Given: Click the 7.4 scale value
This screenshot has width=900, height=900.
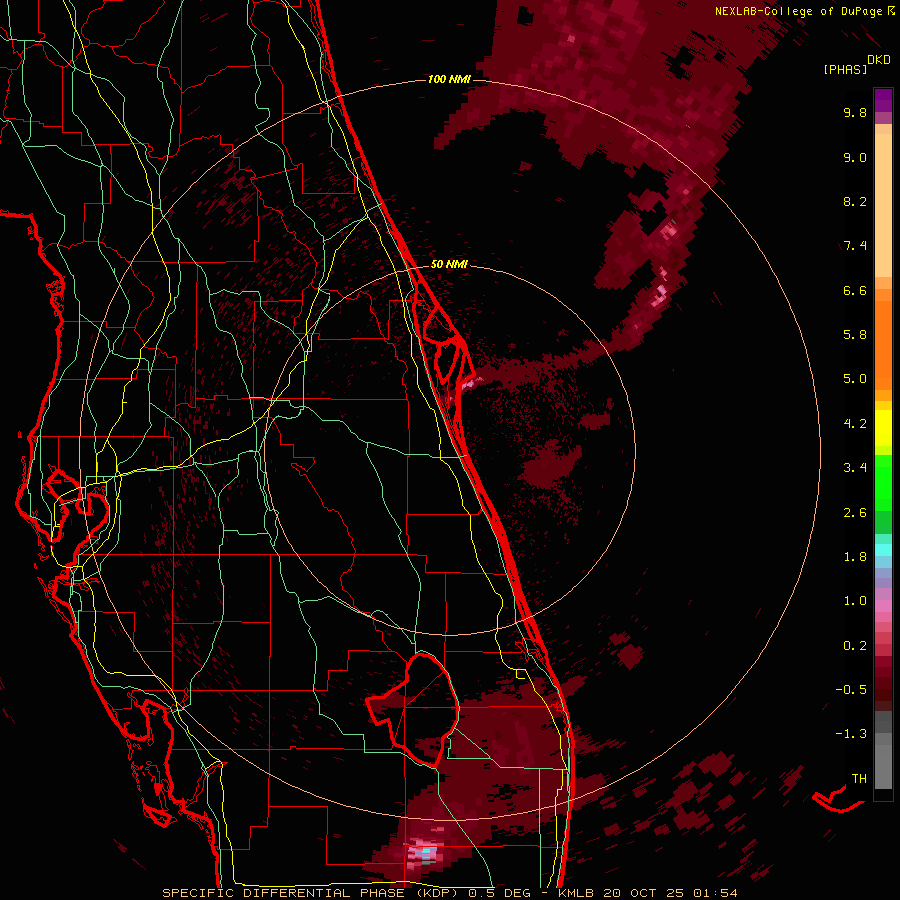Looking at the screenshot, I should (x=855, y=246).
